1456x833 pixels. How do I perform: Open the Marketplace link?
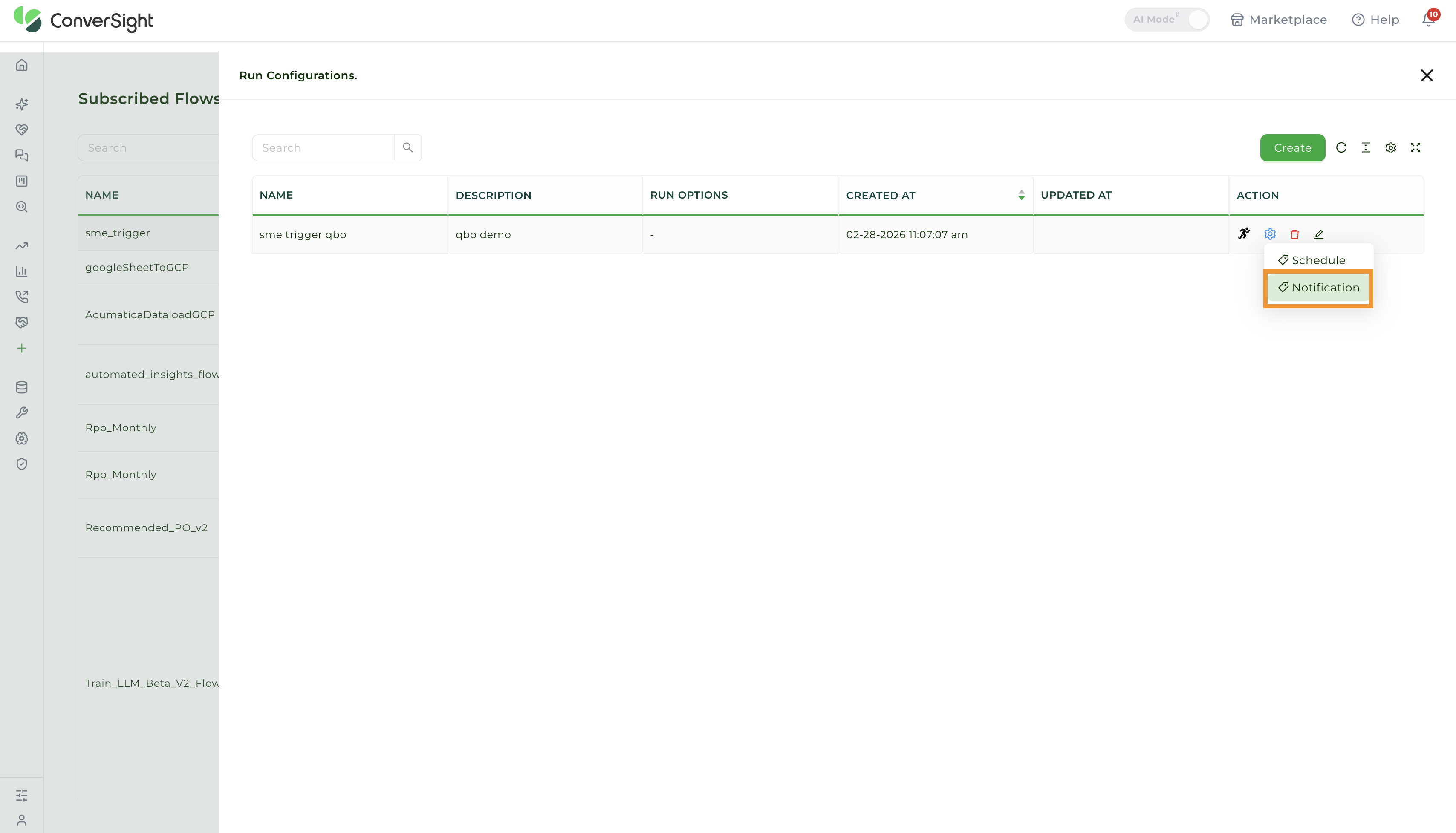tap(1279, 20)
